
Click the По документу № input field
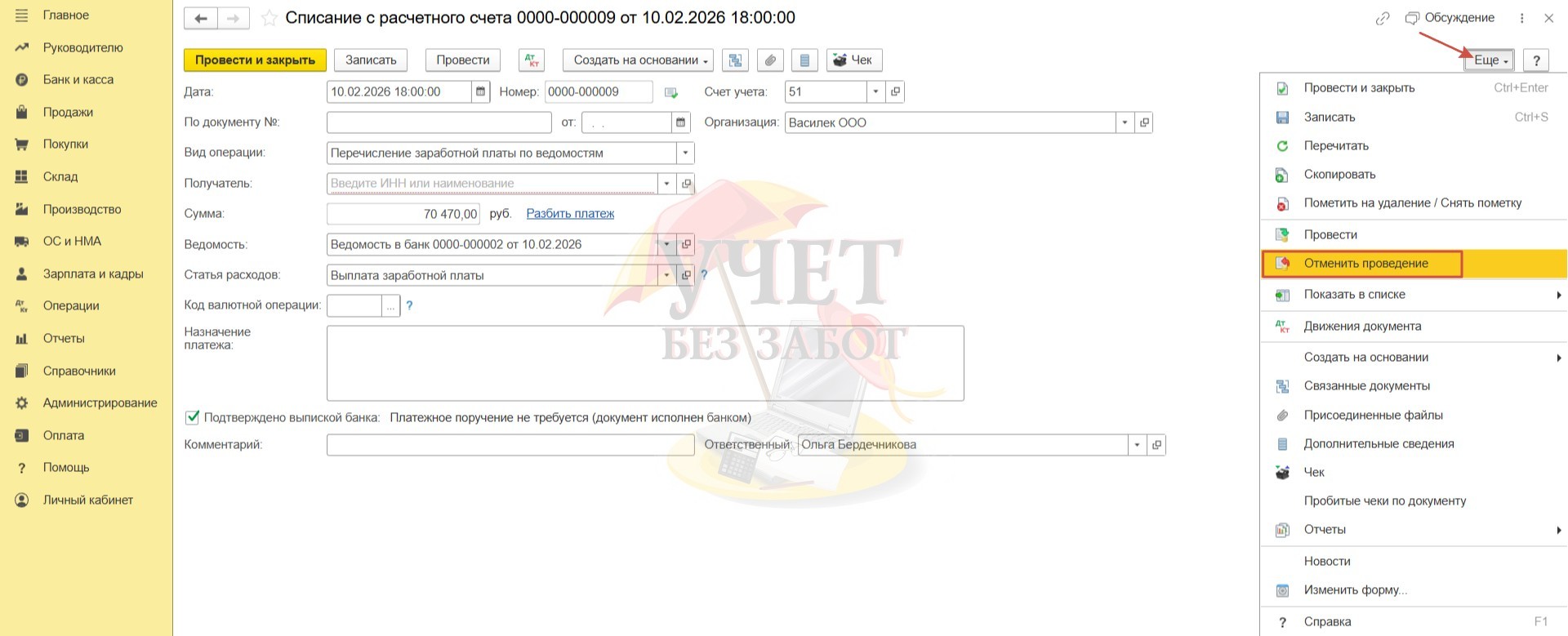tap(439, 122)
